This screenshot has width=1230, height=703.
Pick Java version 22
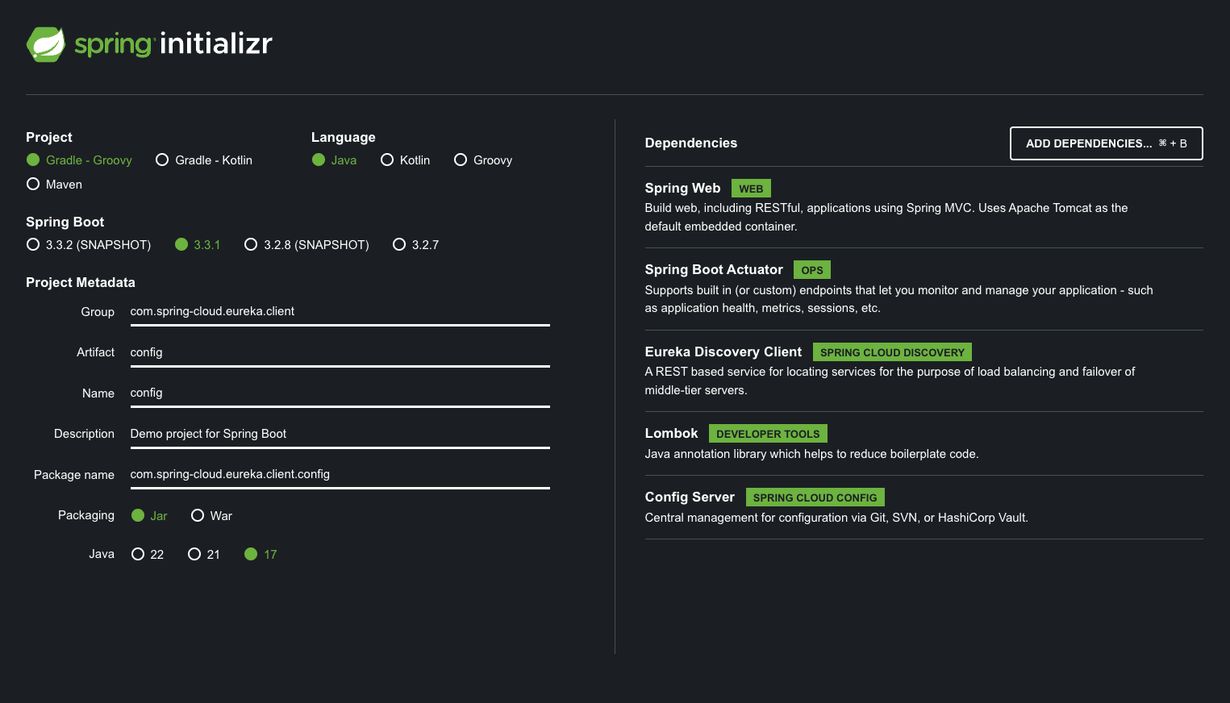click(148, 554)
